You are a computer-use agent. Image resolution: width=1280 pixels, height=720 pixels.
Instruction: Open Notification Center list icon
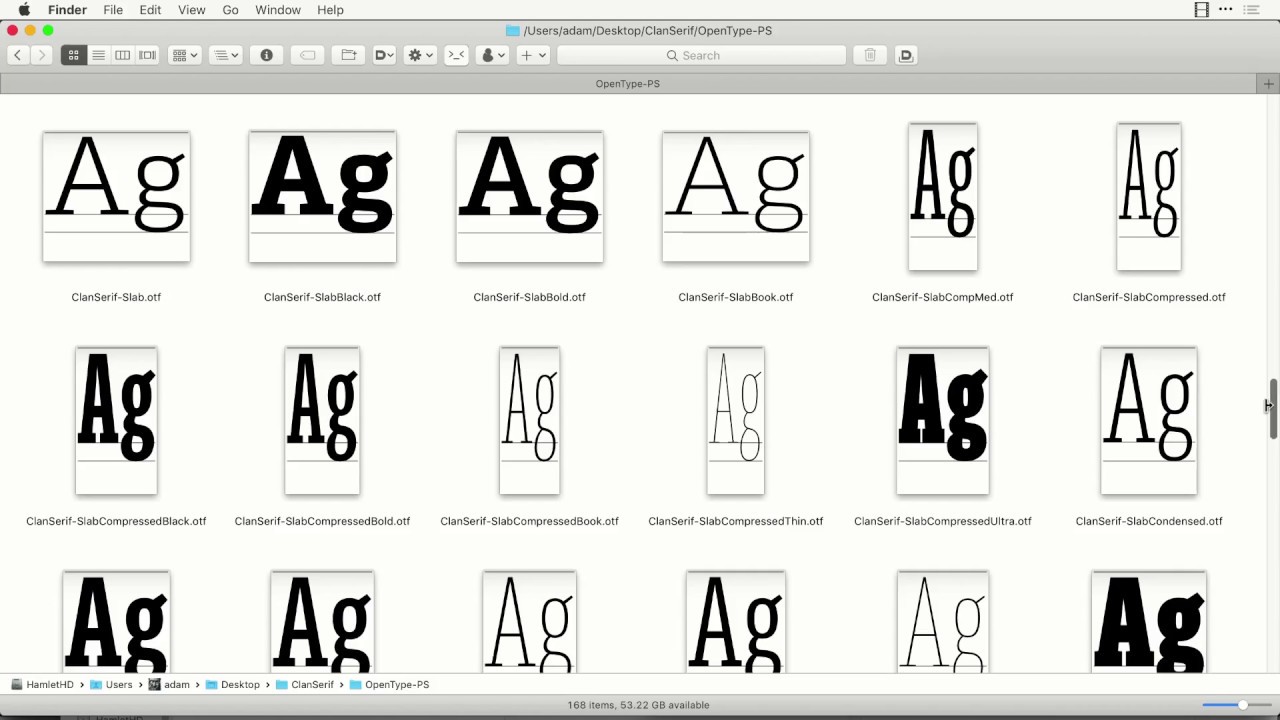click(x=1251, y=10)
